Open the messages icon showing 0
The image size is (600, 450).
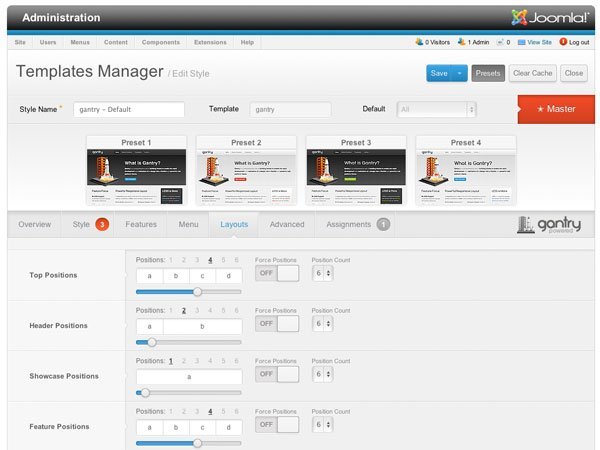point(500,42)
